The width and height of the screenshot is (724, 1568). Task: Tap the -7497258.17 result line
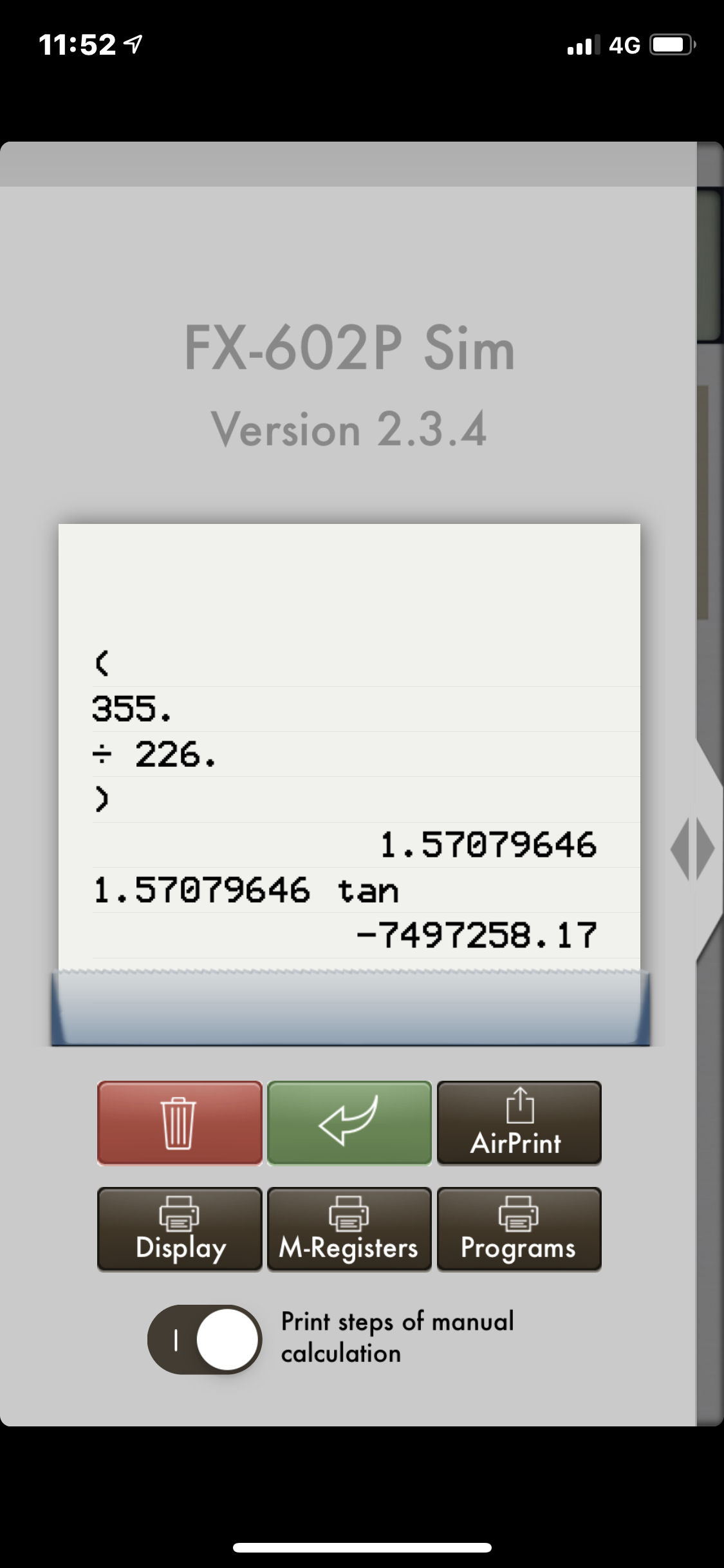point(477,936)
